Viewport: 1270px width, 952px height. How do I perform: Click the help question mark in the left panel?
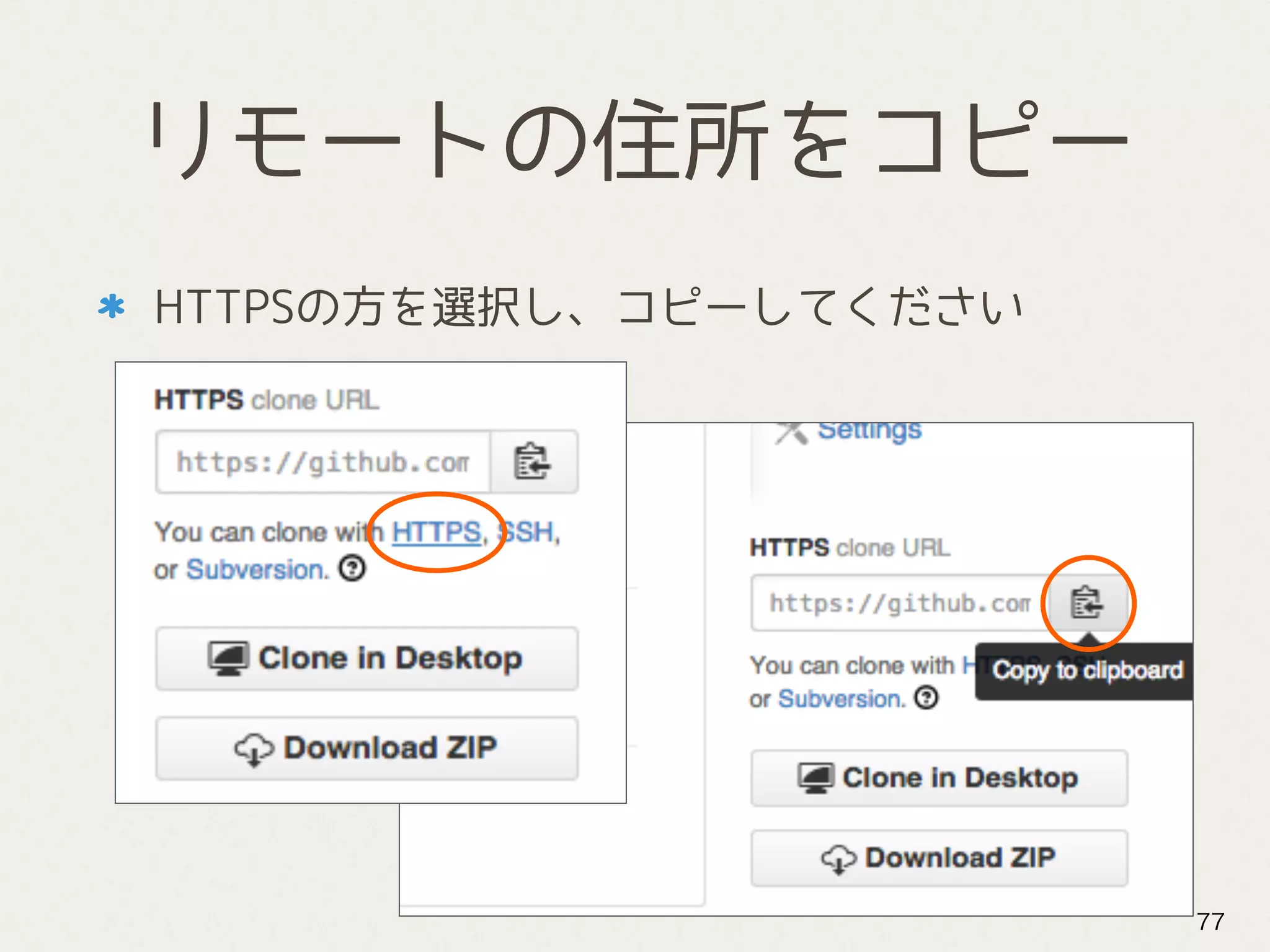coord(352,568)
